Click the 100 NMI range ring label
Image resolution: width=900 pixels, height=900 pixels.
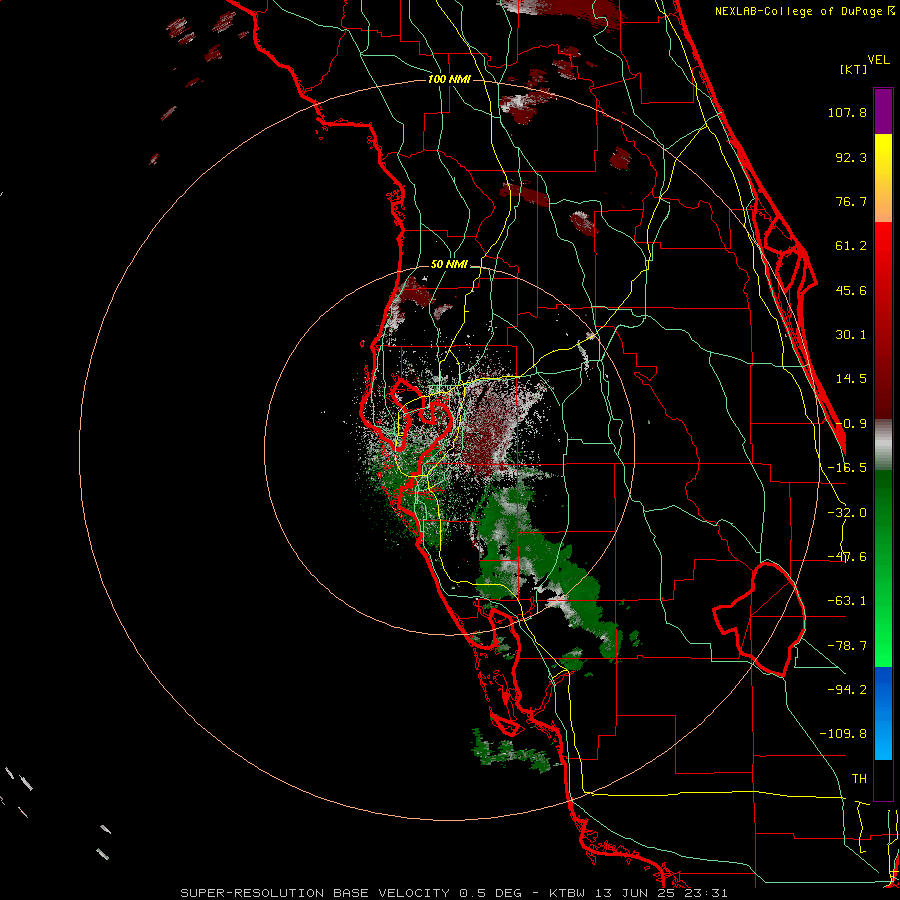point(449,79)
